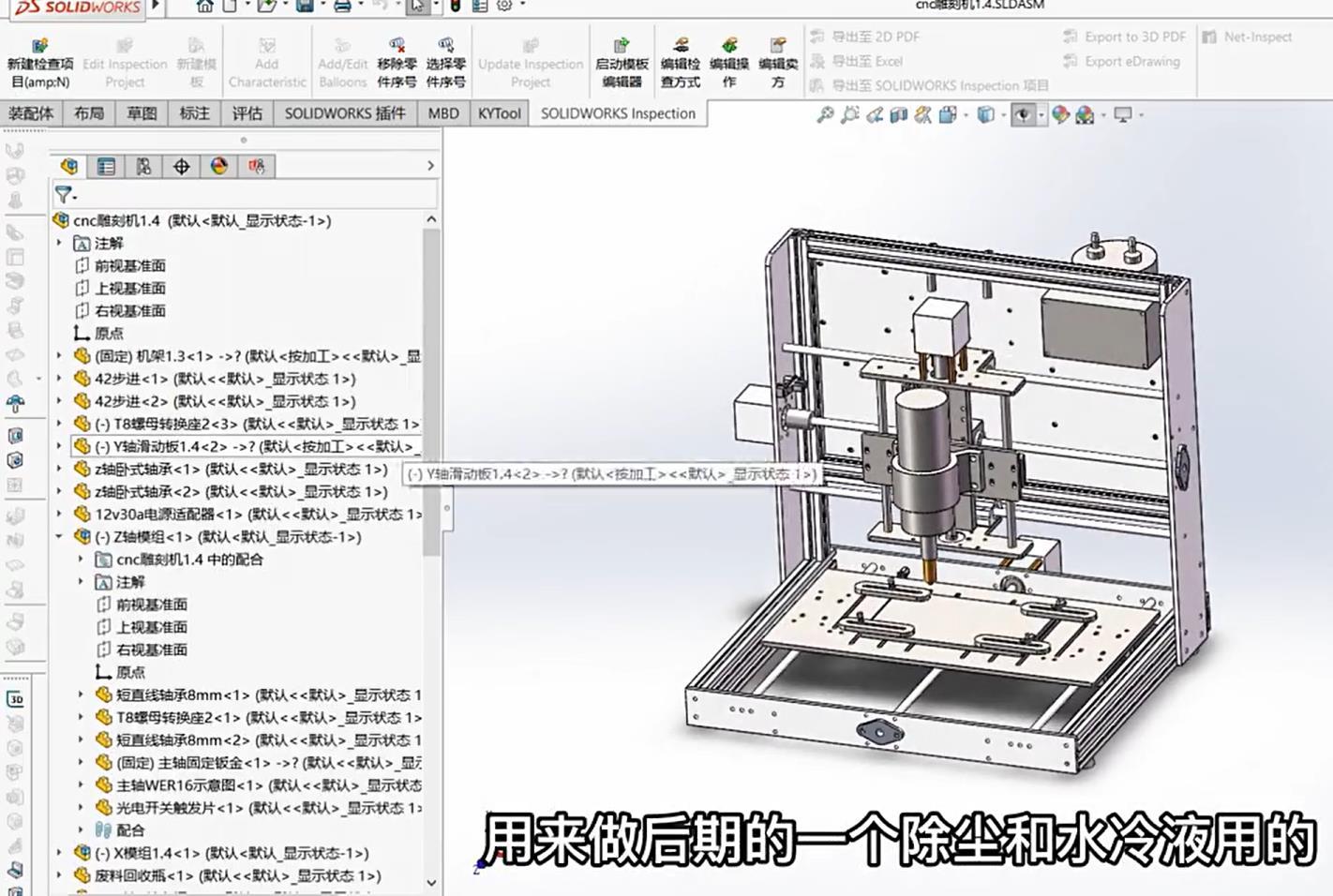The image size is (1333, 896).
Task: Toggle the Hide/Show Items eye button
Action: tap(1023, 114)
